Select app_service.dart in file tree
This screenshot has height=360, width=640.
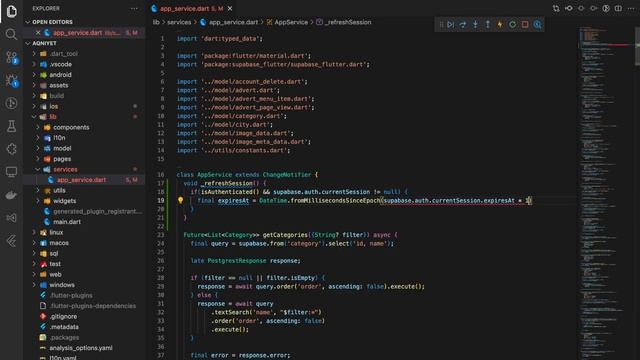(x=82, y=180)
